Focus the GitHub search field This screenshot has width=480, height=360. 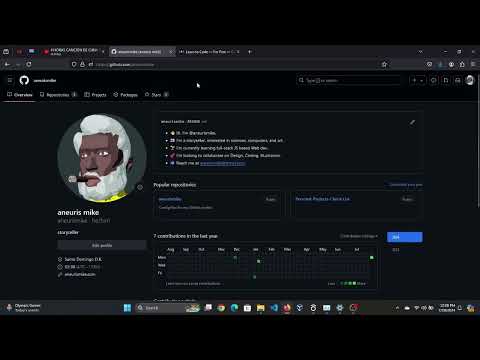click(349, 80)
